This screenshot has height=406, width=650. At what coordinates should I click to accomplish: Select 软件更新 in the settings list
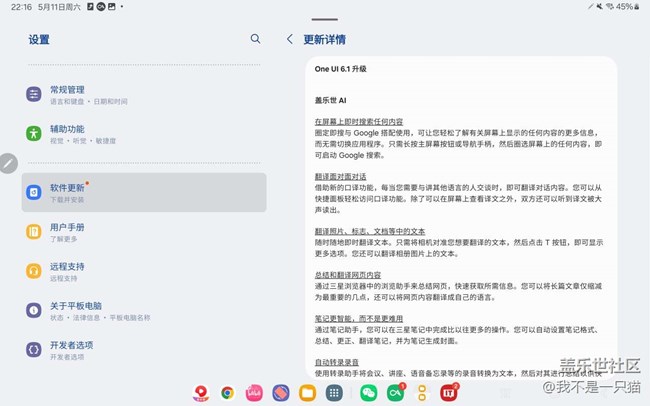point(145,192)
